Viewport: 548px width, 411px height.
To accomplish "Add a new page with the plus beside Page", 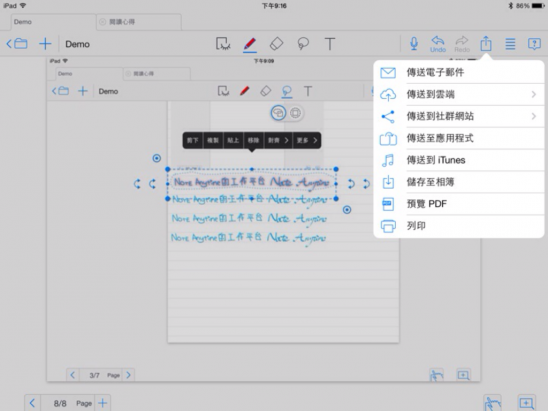I will [103, 403].
